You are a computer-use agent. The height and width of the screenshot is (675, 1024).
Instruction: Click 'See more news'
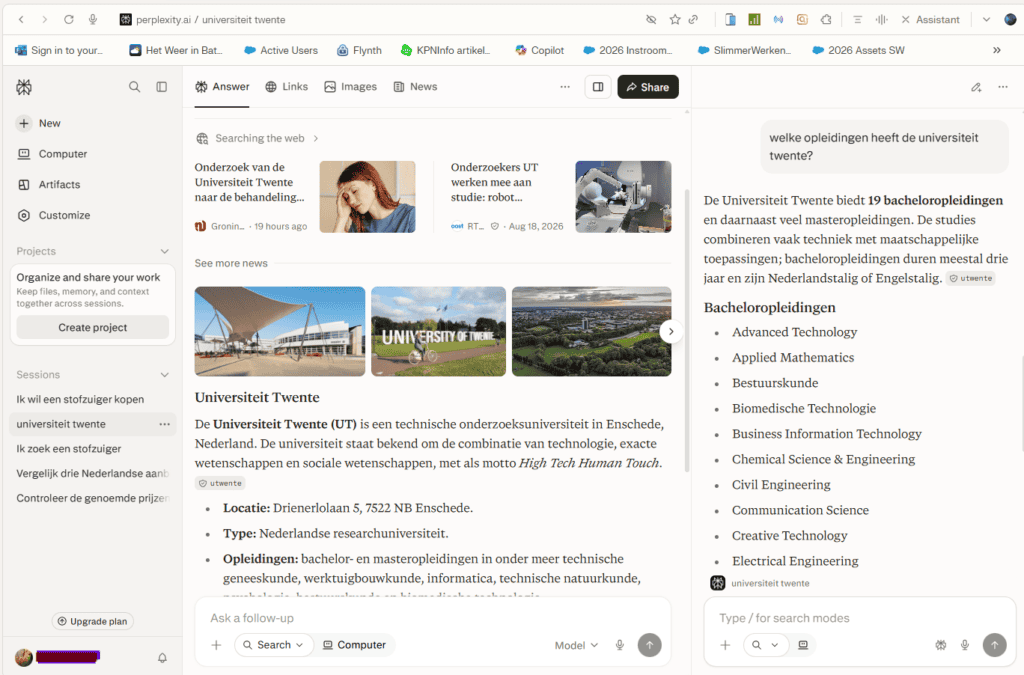click(x=231, y=263)
